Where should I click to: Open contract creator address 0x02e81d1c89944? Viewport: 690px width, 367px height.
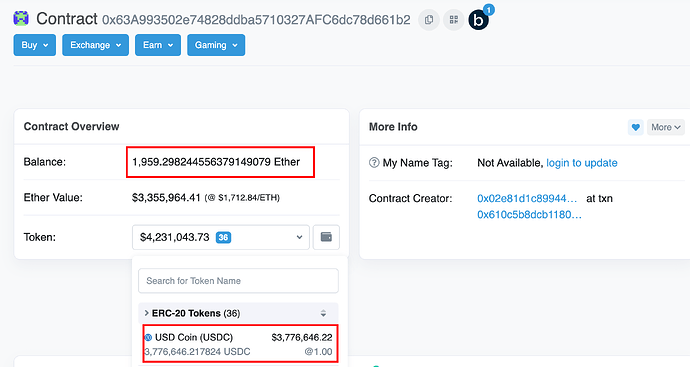pyautogui.click(x=527, y=198)
